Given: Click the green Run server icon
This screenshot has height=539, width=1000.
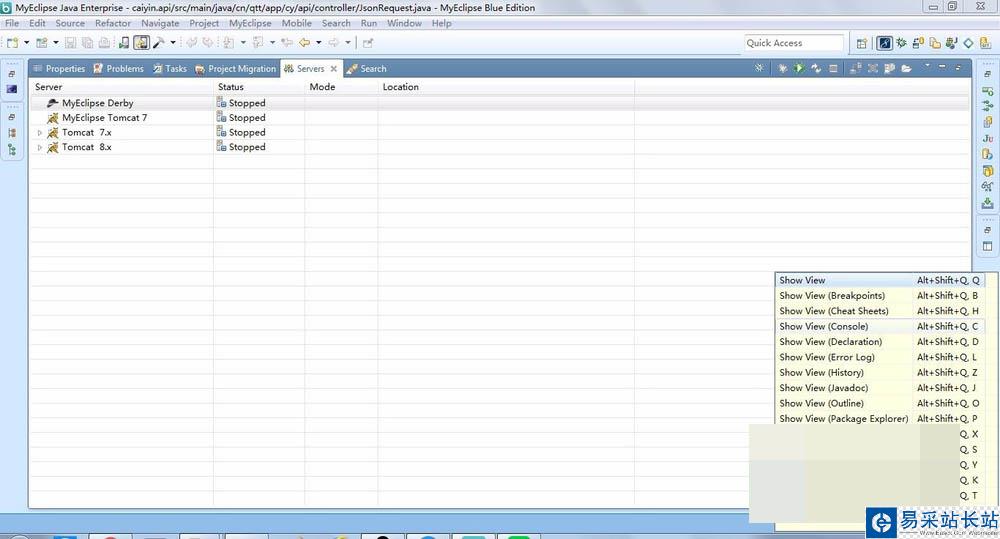Looking at the screenshot, I should click(799, 68).
